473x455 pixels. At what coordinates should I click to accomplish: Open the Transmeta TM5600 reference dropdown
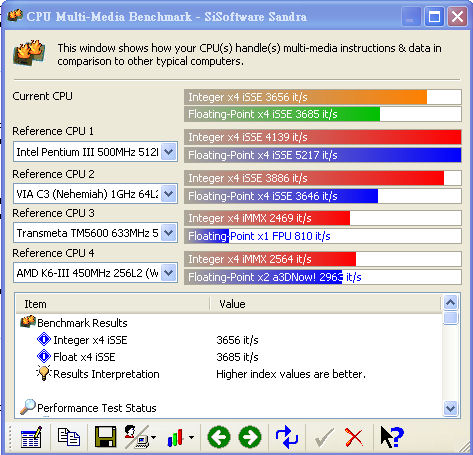169,232
